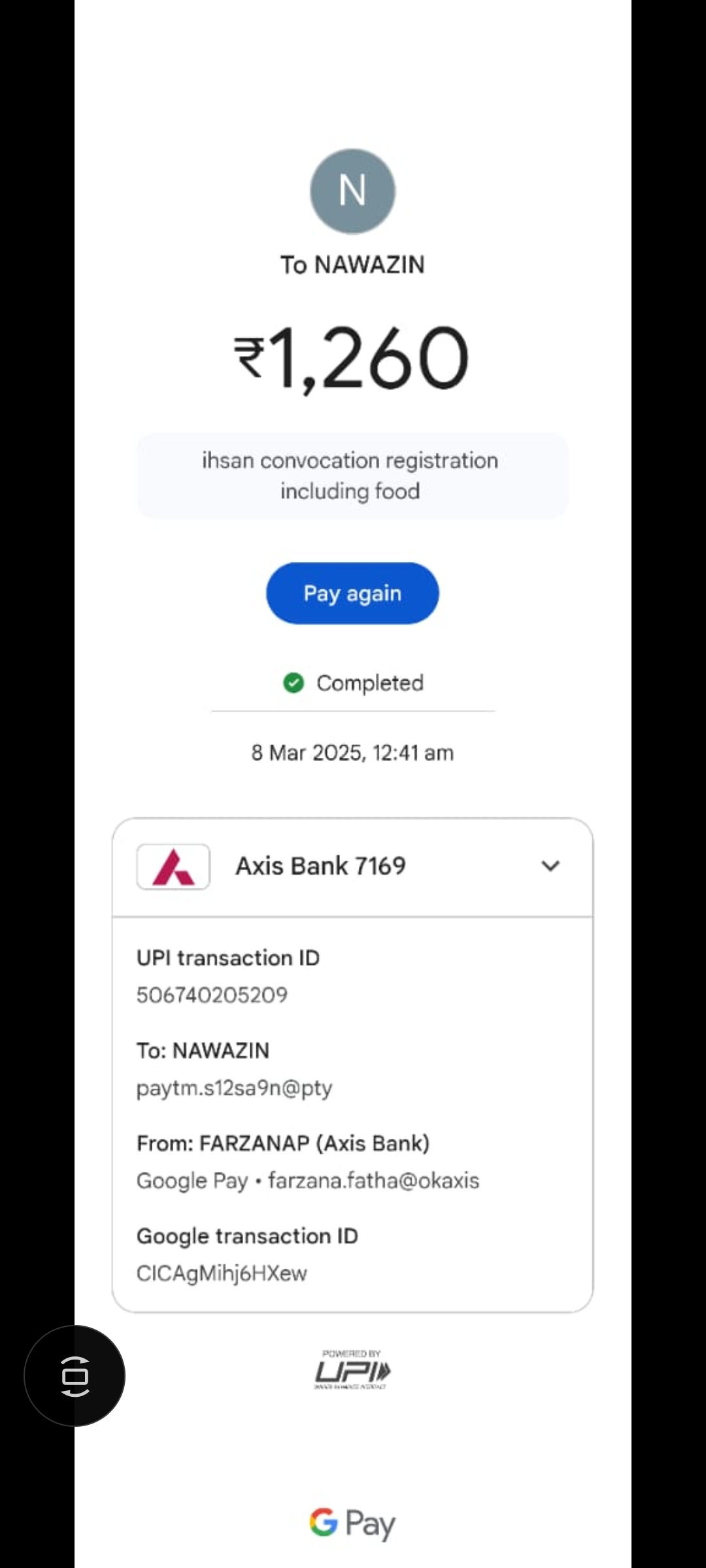Select UPI transaction ID number 506740205209
Image resolution: width=706 pixels, height=1568 pixels.
212,995
